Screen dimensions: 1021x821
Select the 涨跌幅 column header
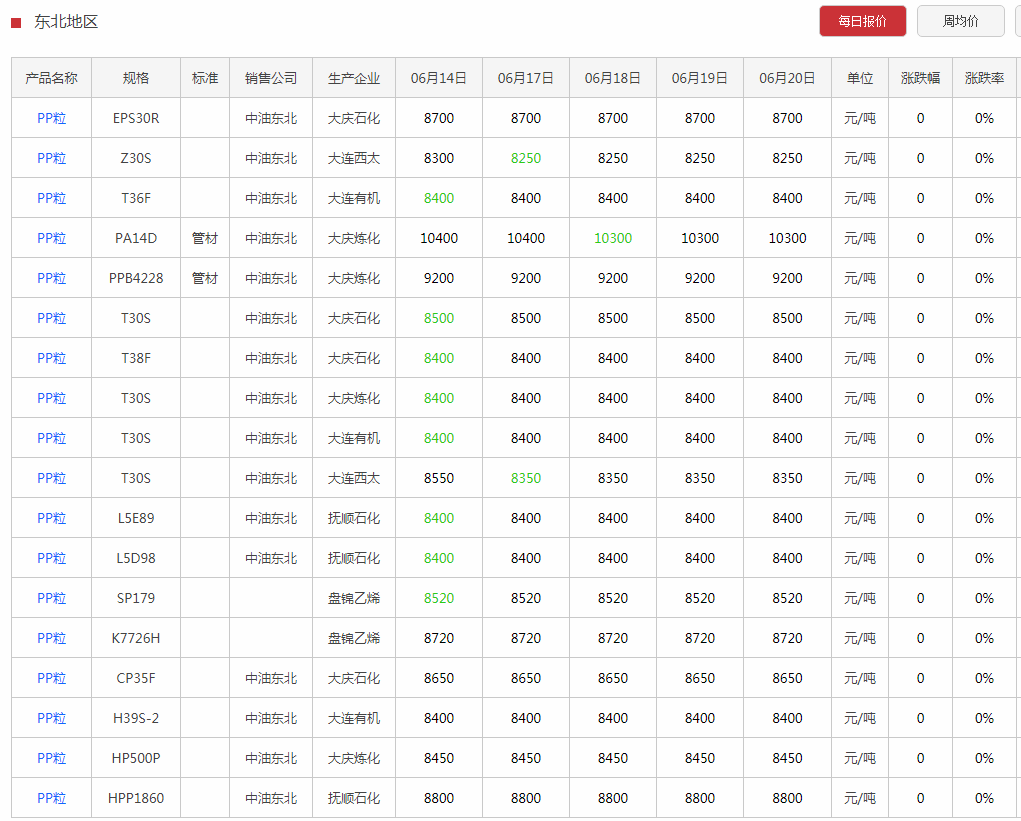coord(920,78)
